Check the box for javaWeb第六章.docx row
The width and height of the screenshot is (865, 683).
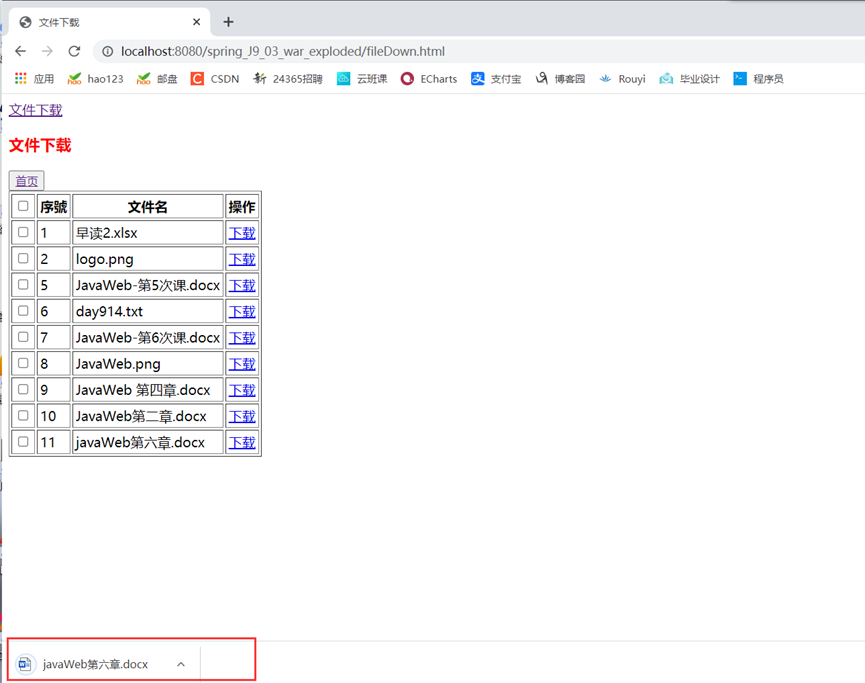click(x=23, y=442)
